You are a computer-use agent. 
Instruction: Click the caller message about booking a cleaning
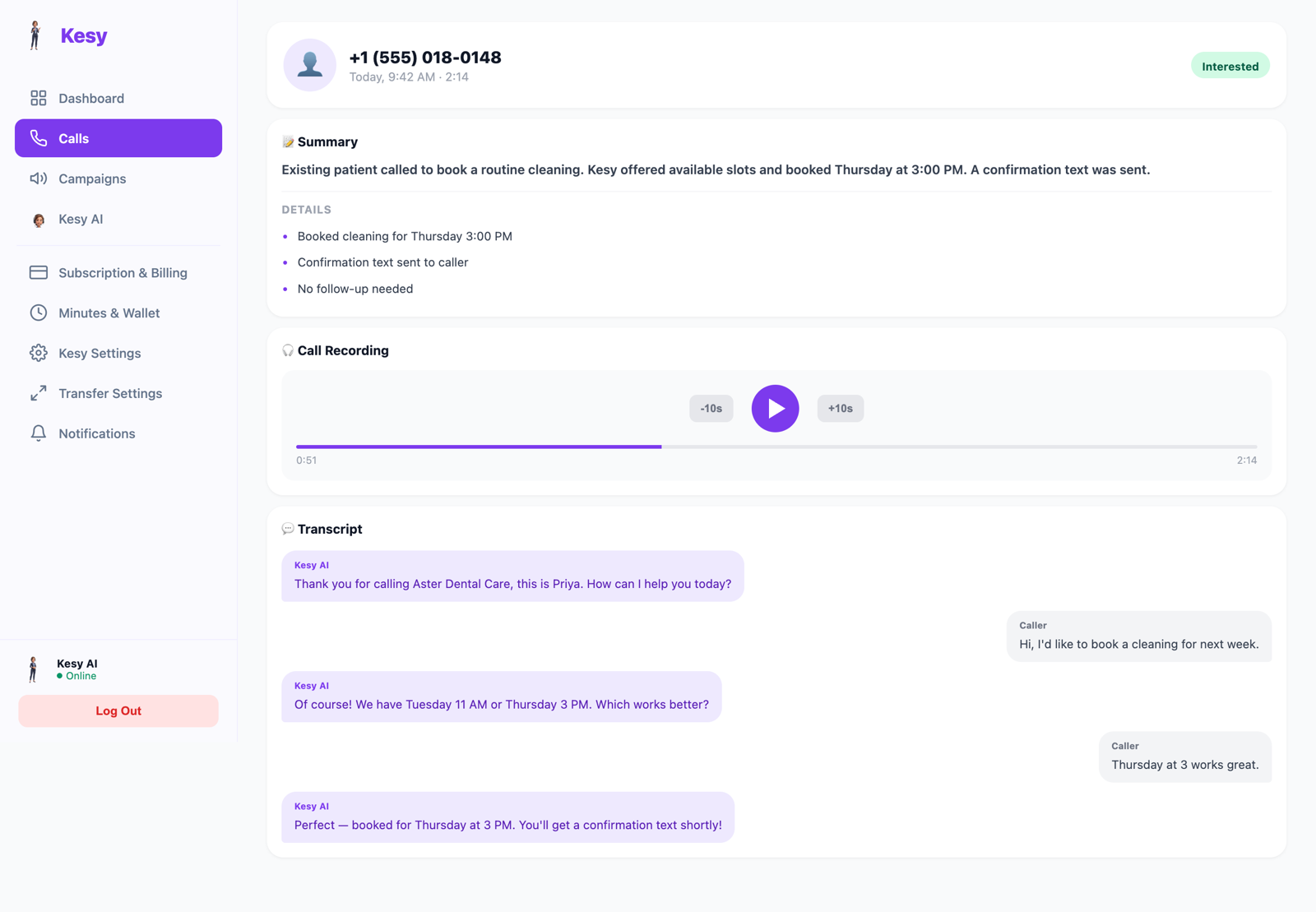[1138, 636]
